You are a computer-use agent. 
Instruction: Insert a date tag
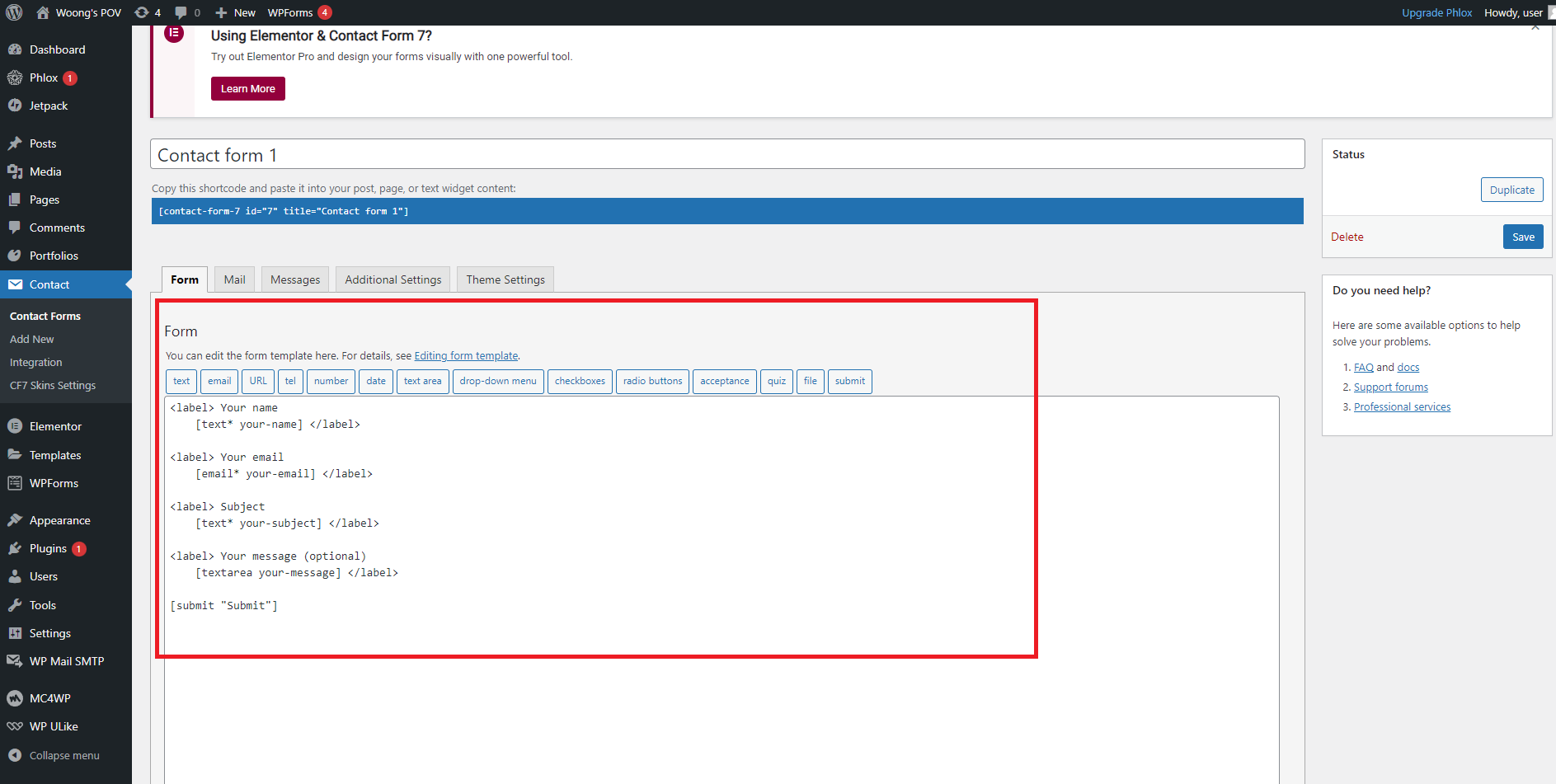[376, 381]
